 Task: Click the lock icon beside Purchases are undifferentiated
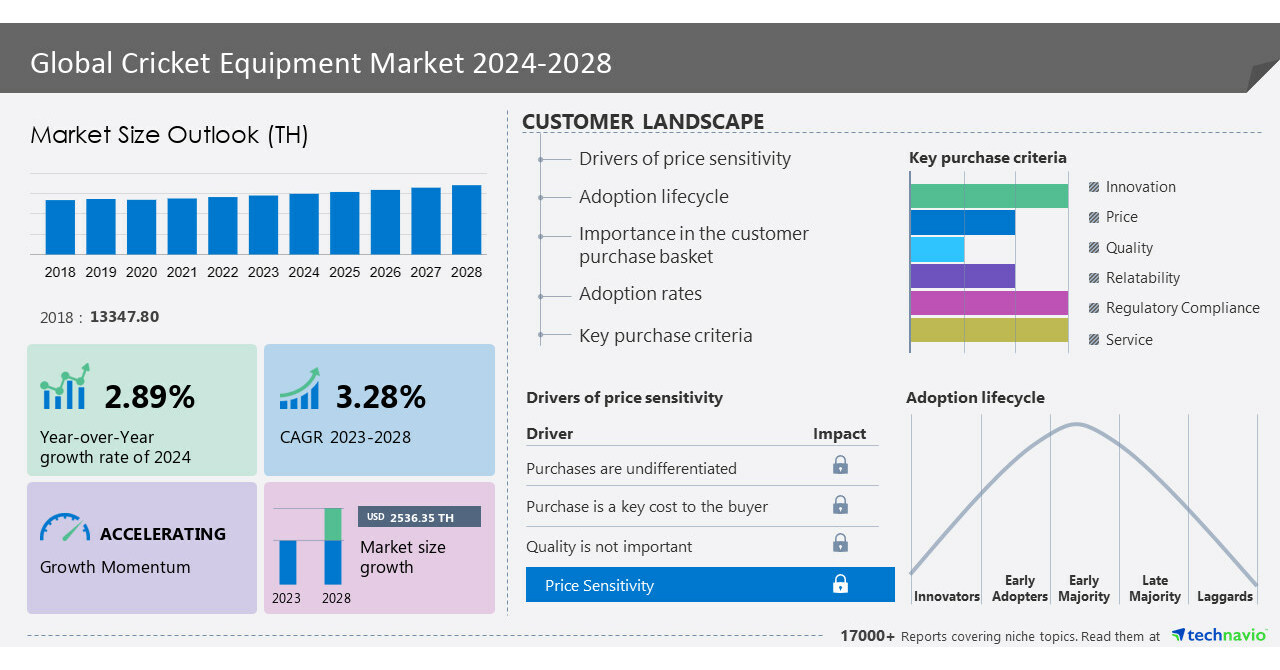[x=840, y=465]
